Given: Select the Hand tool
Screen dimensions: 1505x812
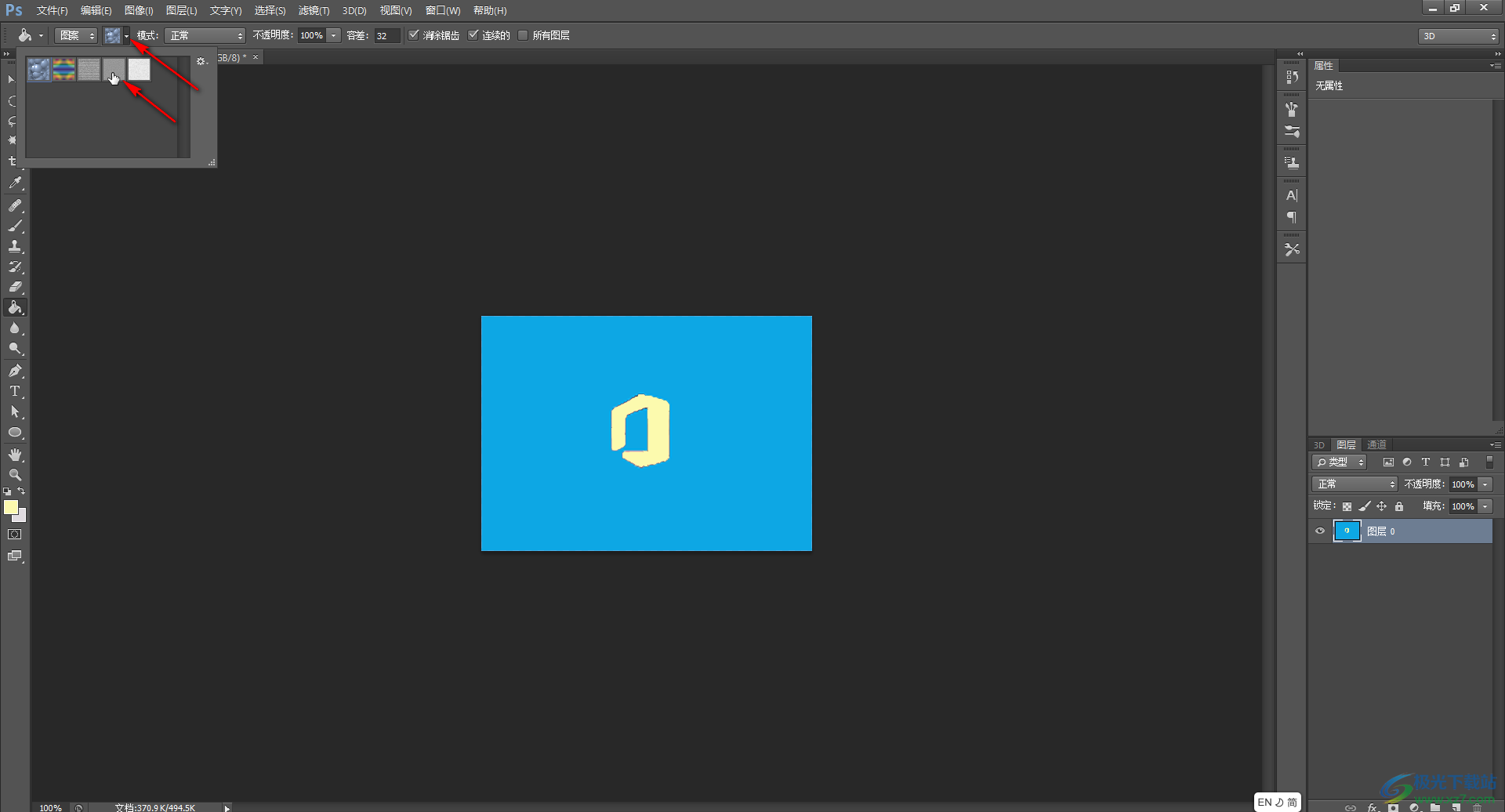Looking at the screenshot, I should [x=15, y=455].
